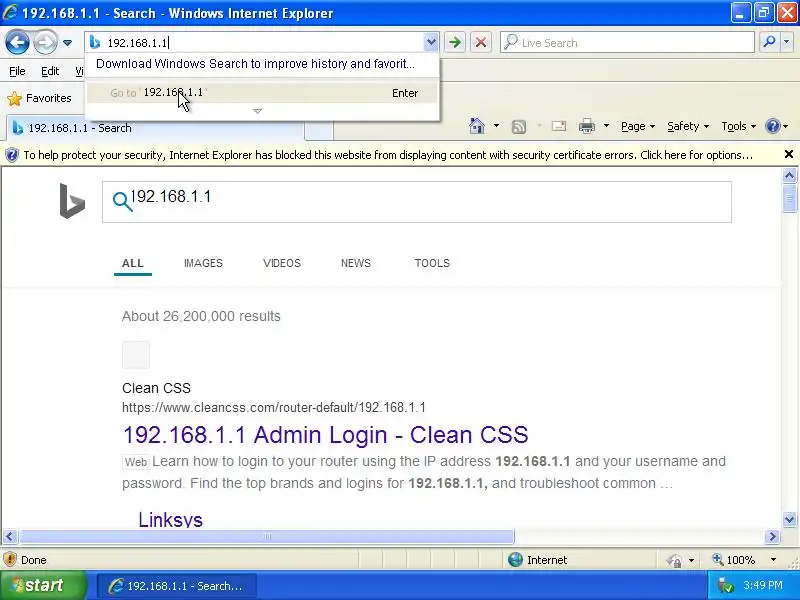Click the Protected Mode lock icon
The width and height of the screenshot is (800, 600).
674,560
